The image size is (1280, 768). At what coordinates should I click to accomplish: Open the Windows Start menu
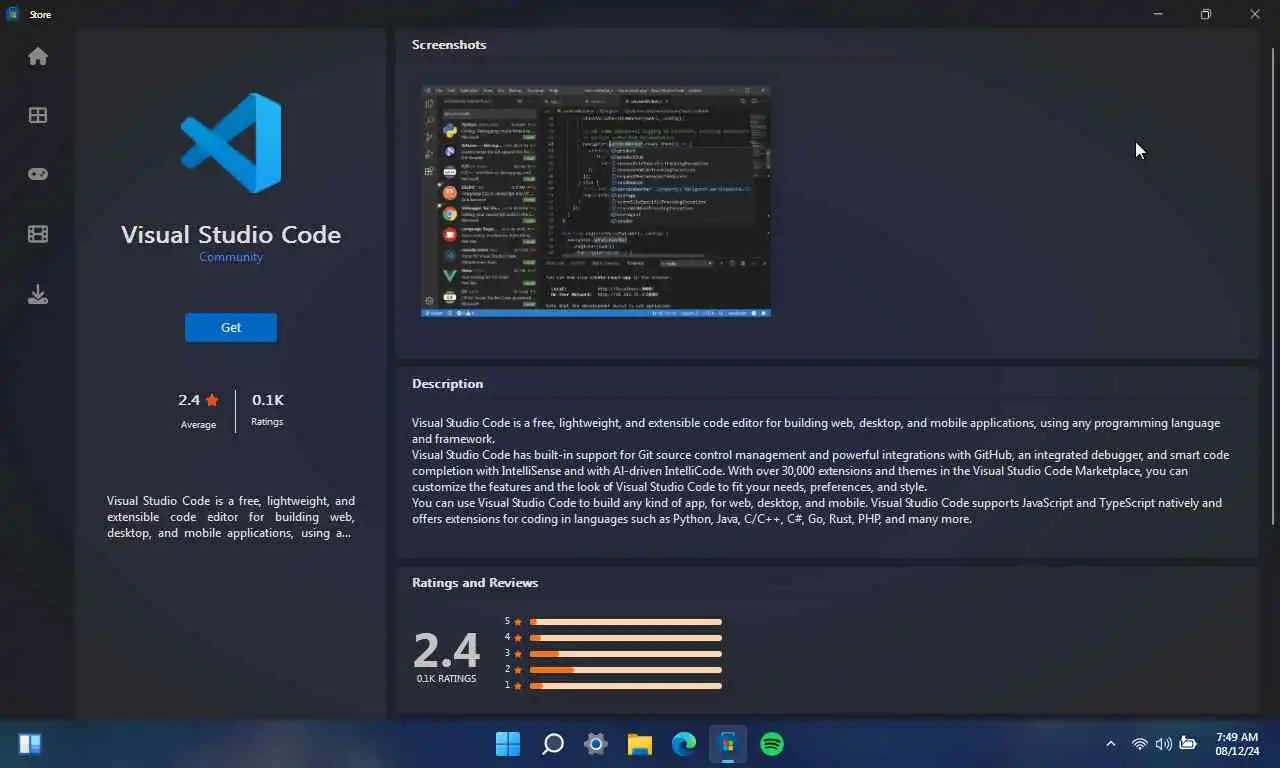(508, 744)
